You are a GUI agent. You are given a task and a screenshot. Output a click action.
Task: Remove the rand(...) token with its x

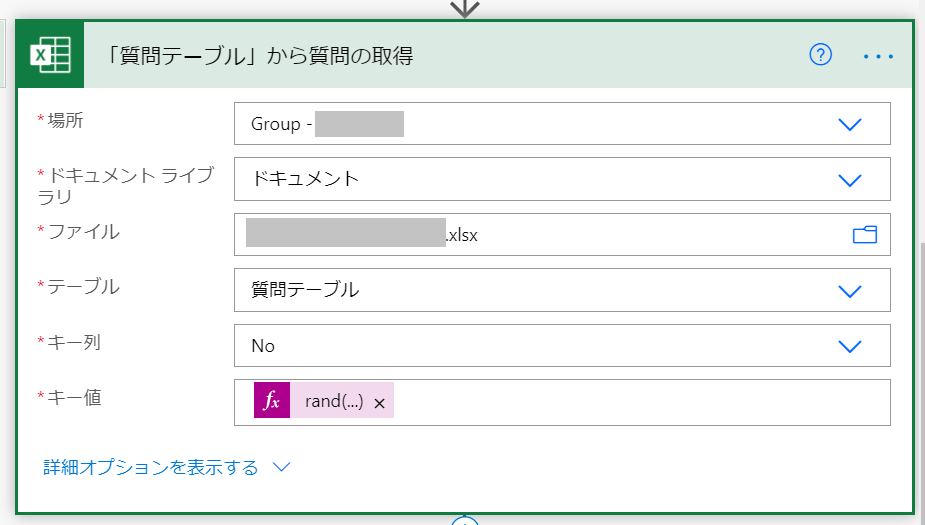coord(379,403)
